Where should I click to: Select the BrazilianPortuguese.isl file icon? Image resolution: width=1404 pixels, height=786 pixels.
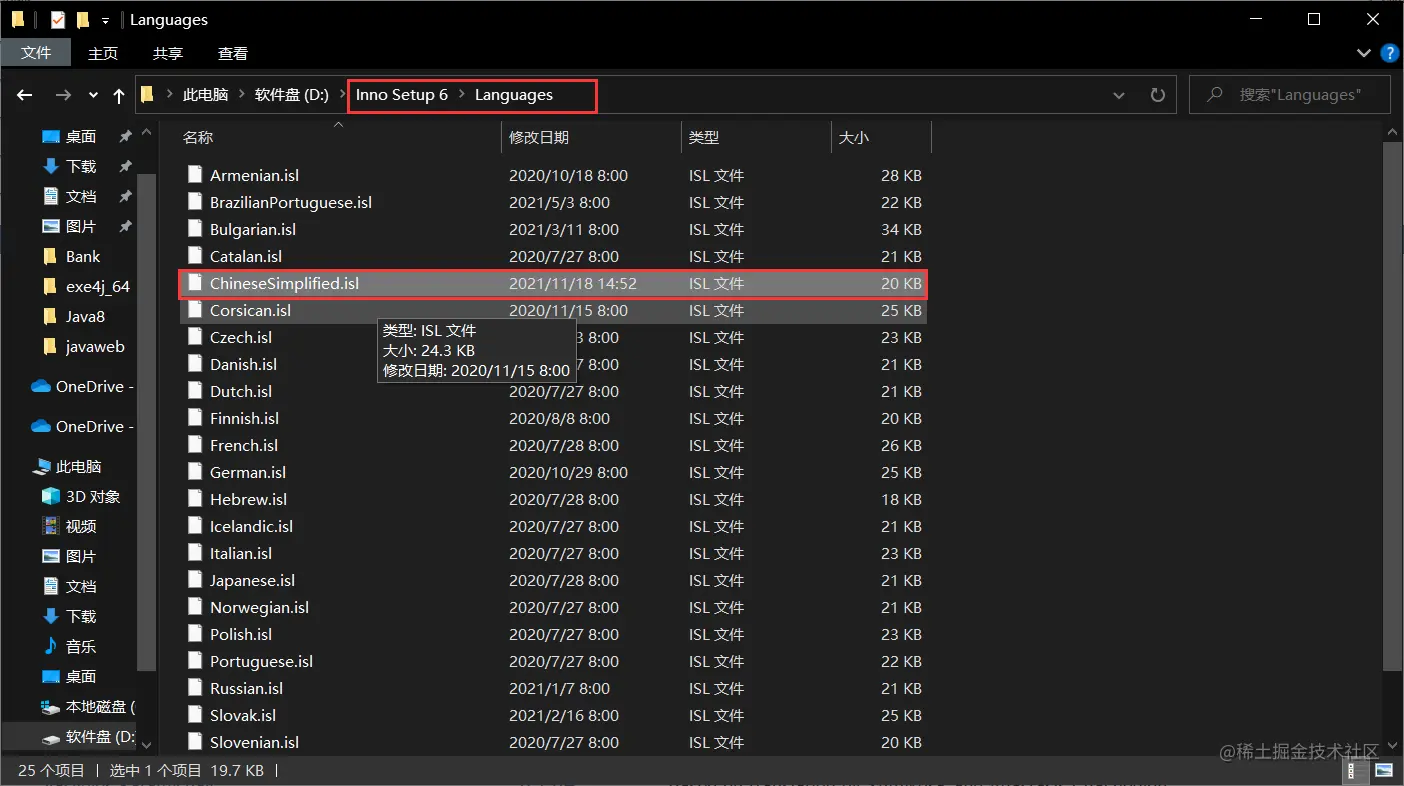coord(195,202)
